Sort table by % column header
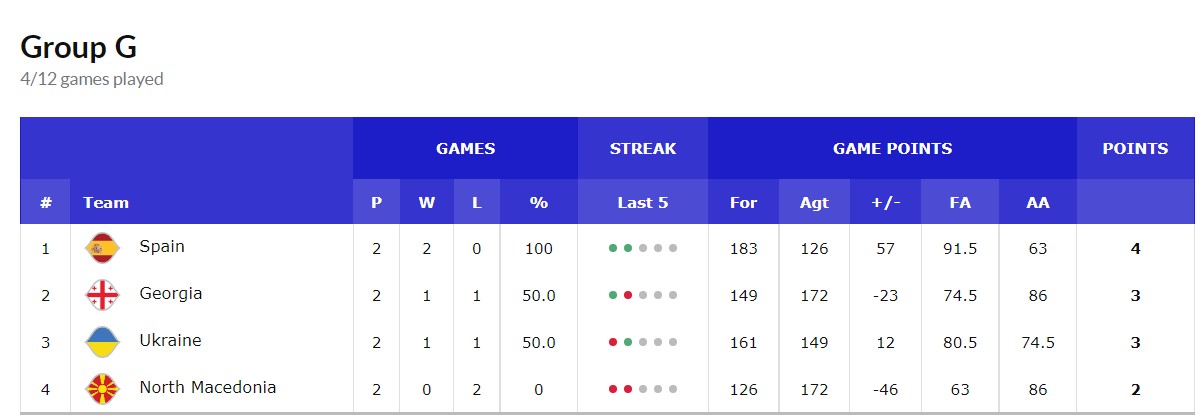Viewport: 1200px width, 415px height. point(539,202)
